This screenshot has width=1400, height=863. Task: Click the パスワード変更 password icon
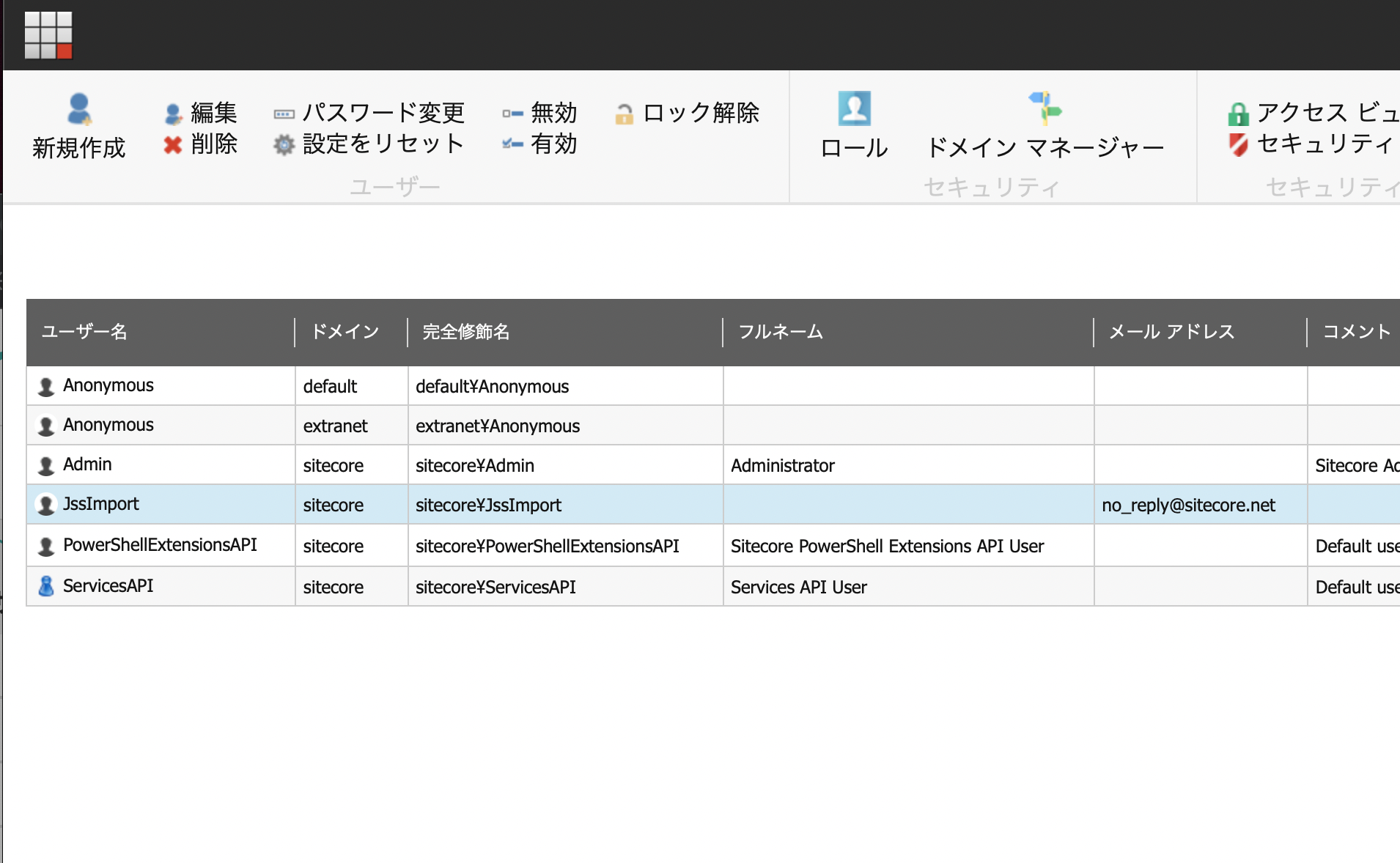point(284,114)
